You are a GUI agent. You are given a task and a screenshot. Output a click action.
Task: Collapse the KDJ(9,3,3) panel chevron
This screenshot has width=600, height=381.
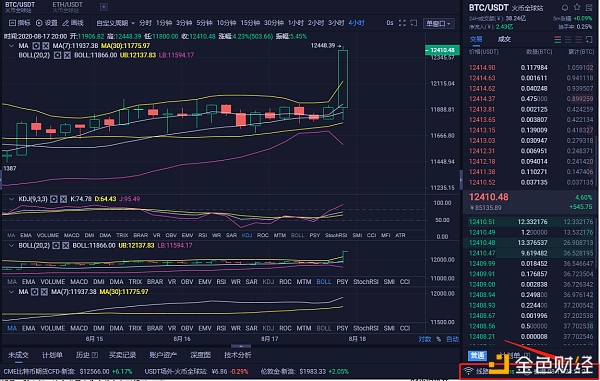pyautogui.click(x=11, y=199)
